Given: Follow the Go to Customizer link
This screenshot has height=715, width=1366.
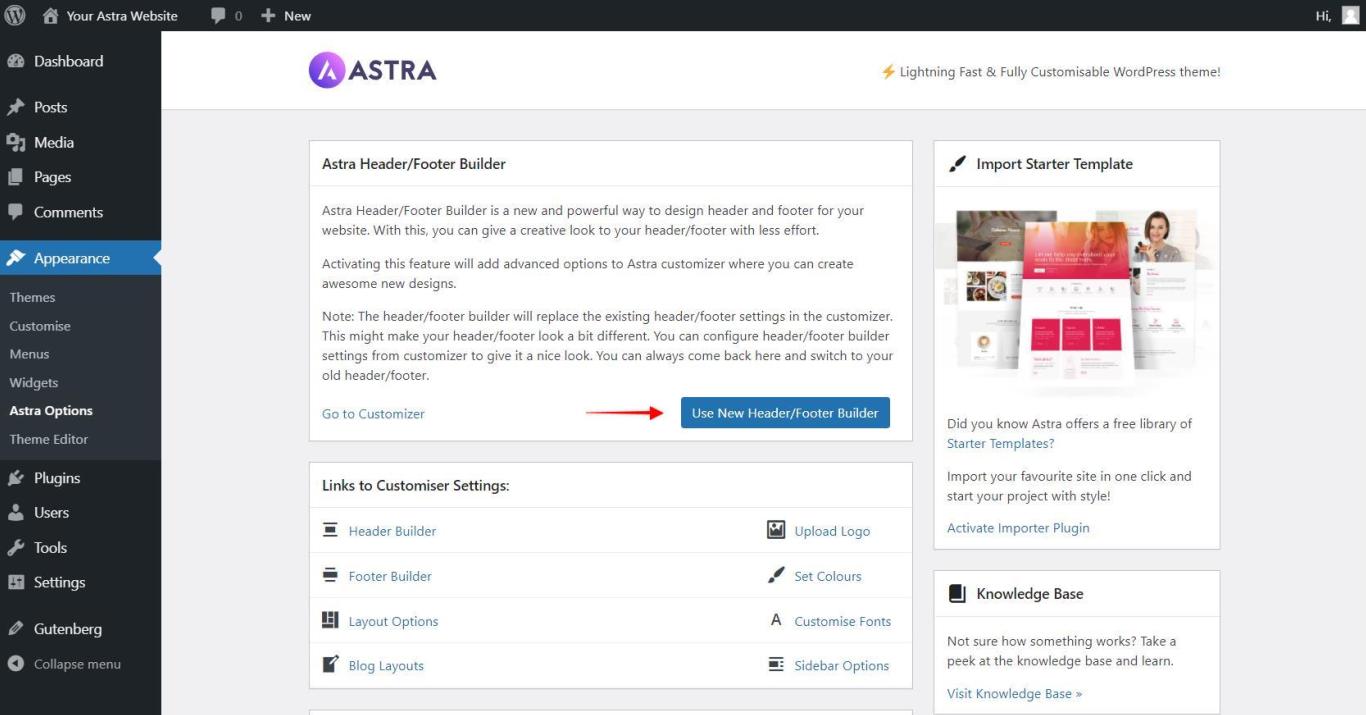Looking at the screenshot, I should click(373, 414).
